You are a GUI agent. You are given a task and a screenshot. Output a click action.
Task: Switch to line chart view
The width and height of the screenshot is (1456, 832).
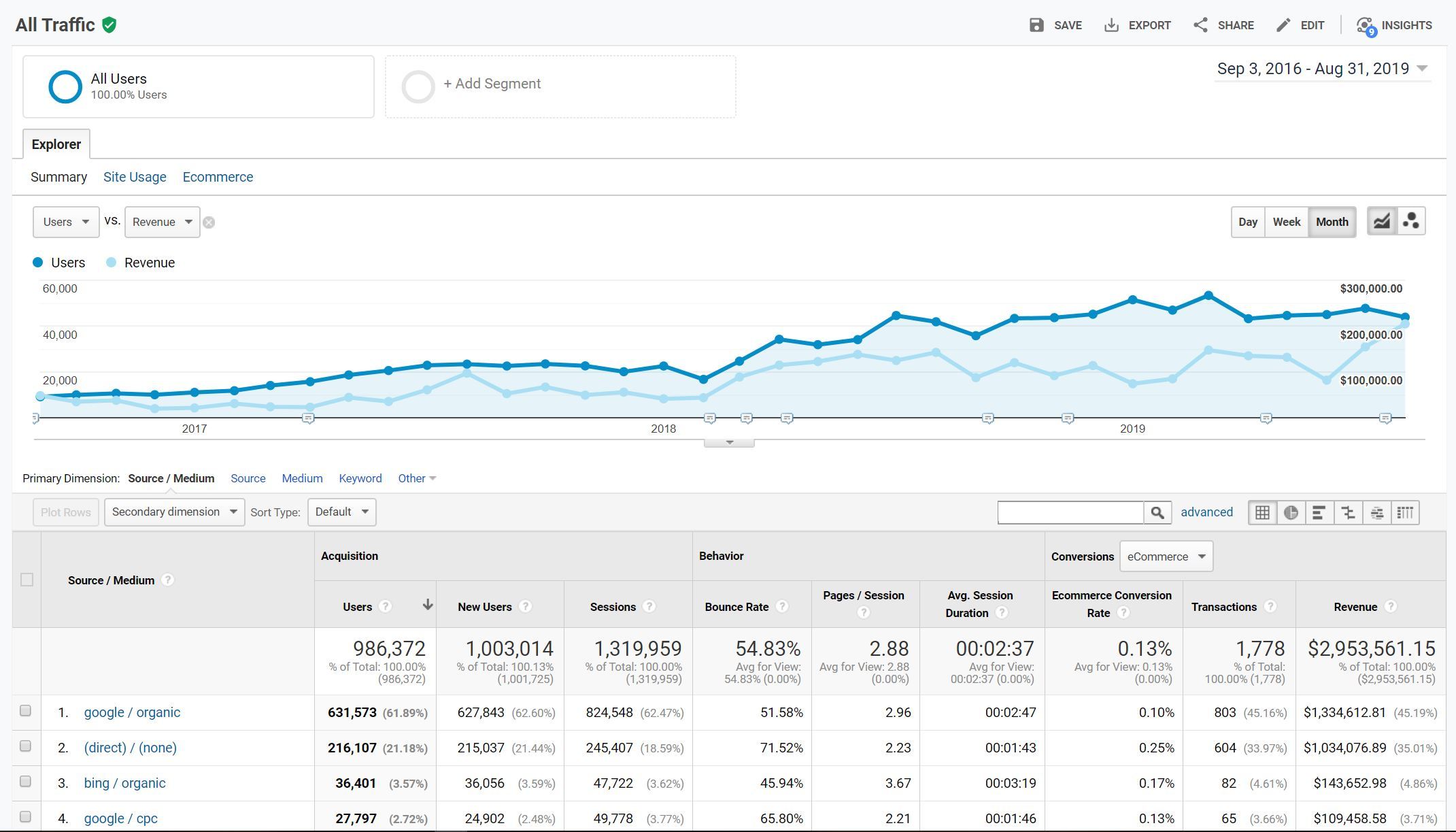coord(1382,222)
